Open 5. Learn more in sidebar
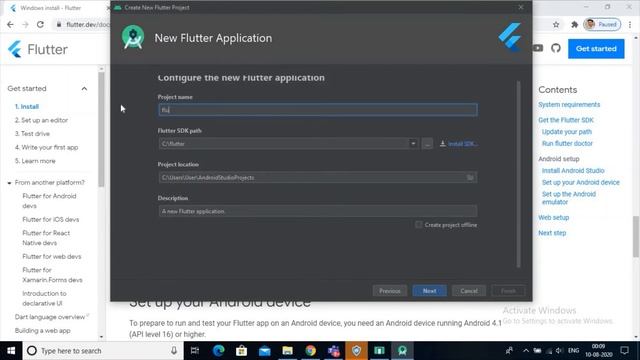640x360 pixels. pos(35,161)
